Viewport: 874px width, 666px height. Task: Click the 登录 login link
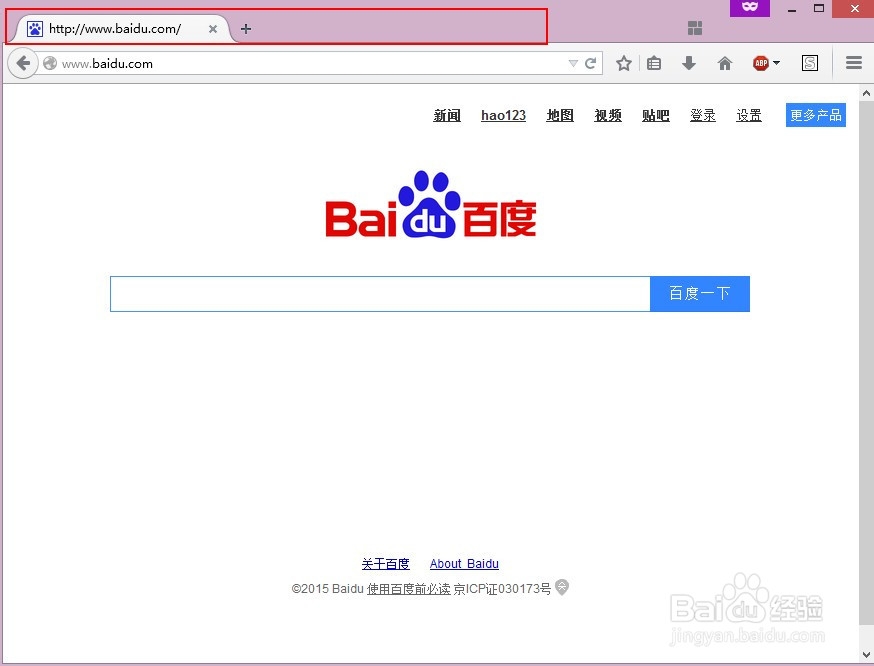(x=703, y=115)
